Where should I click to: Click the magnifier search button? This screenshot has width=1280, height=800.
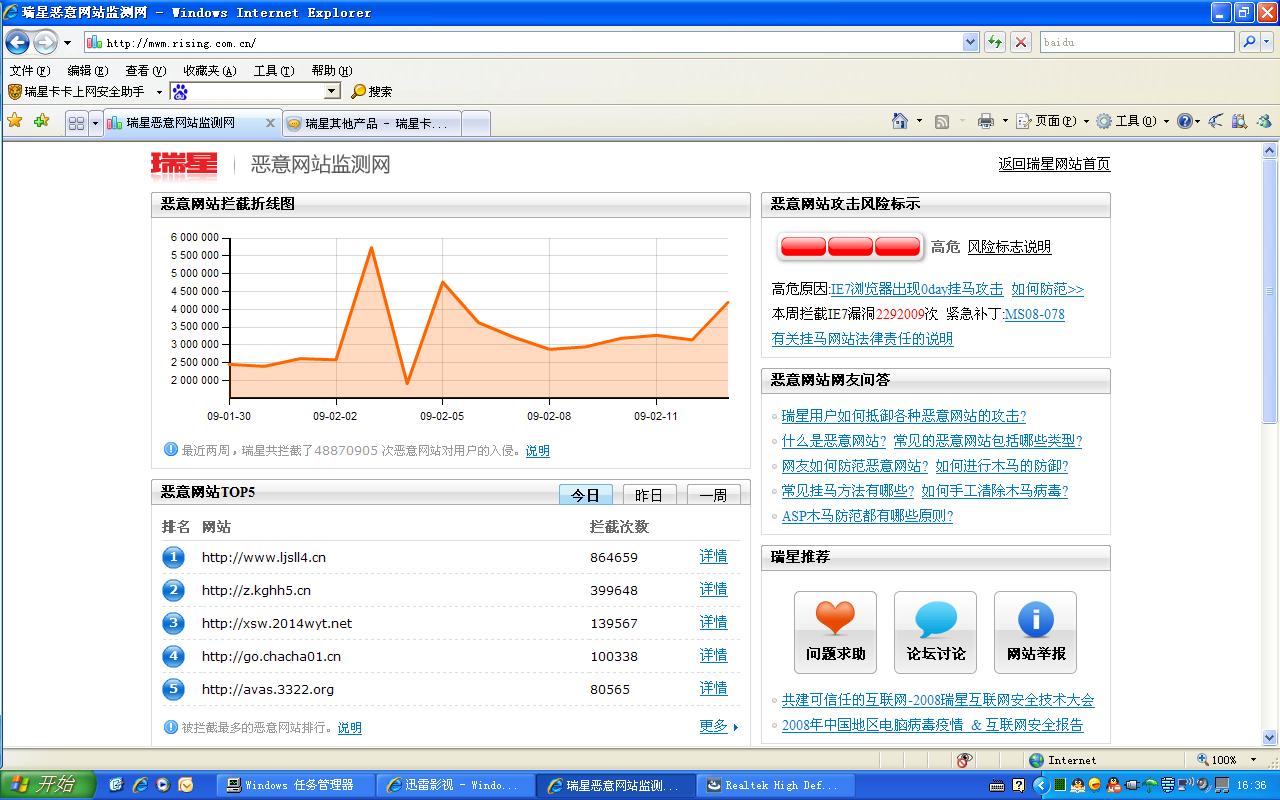tap(1249, 42)
